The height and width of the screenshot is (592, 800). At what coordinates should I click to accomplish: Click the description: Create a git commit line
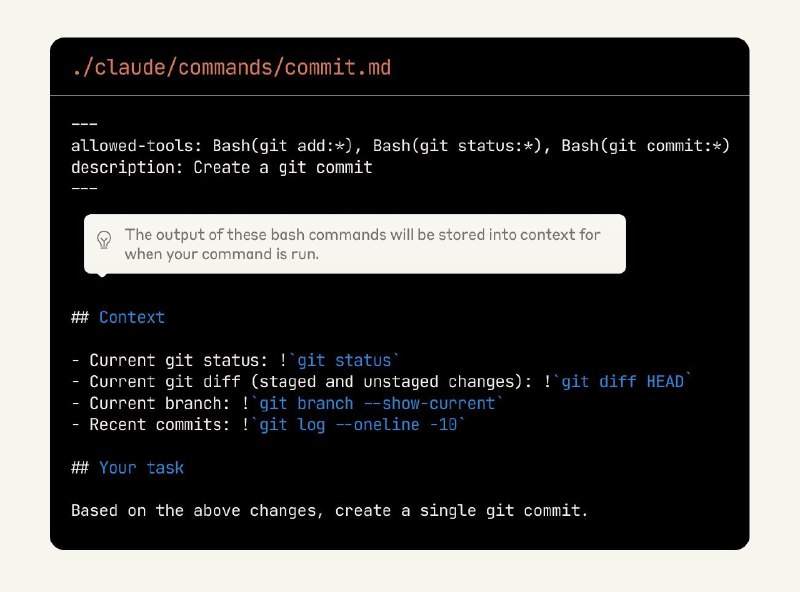(x=221, y=167)
